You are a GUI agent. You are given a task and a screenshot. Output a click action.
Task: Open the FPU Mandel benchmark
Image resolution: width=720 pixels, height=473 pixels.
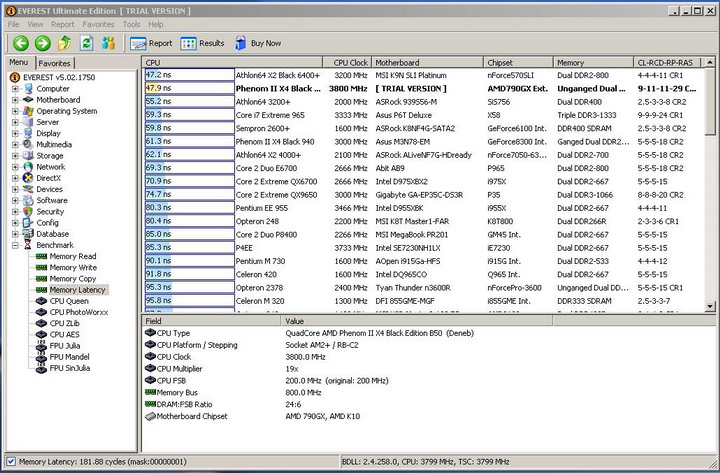pos(63,357)
